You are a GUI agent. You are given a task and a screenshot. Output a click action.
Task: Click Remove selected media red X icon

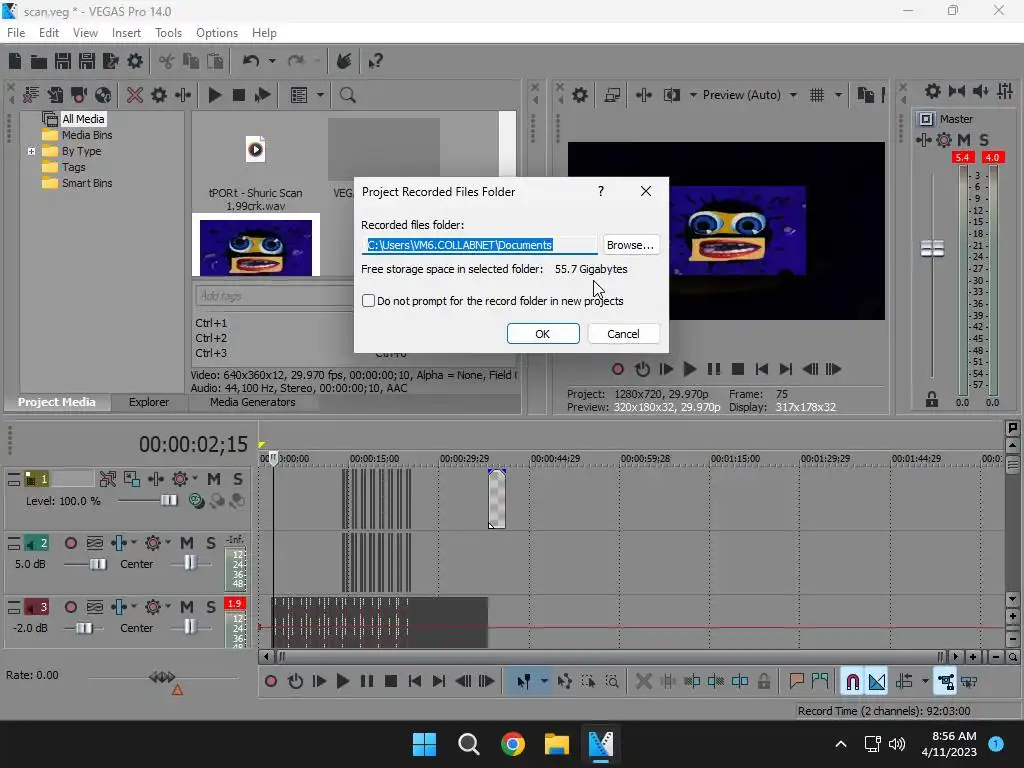(x=135, y=95)
